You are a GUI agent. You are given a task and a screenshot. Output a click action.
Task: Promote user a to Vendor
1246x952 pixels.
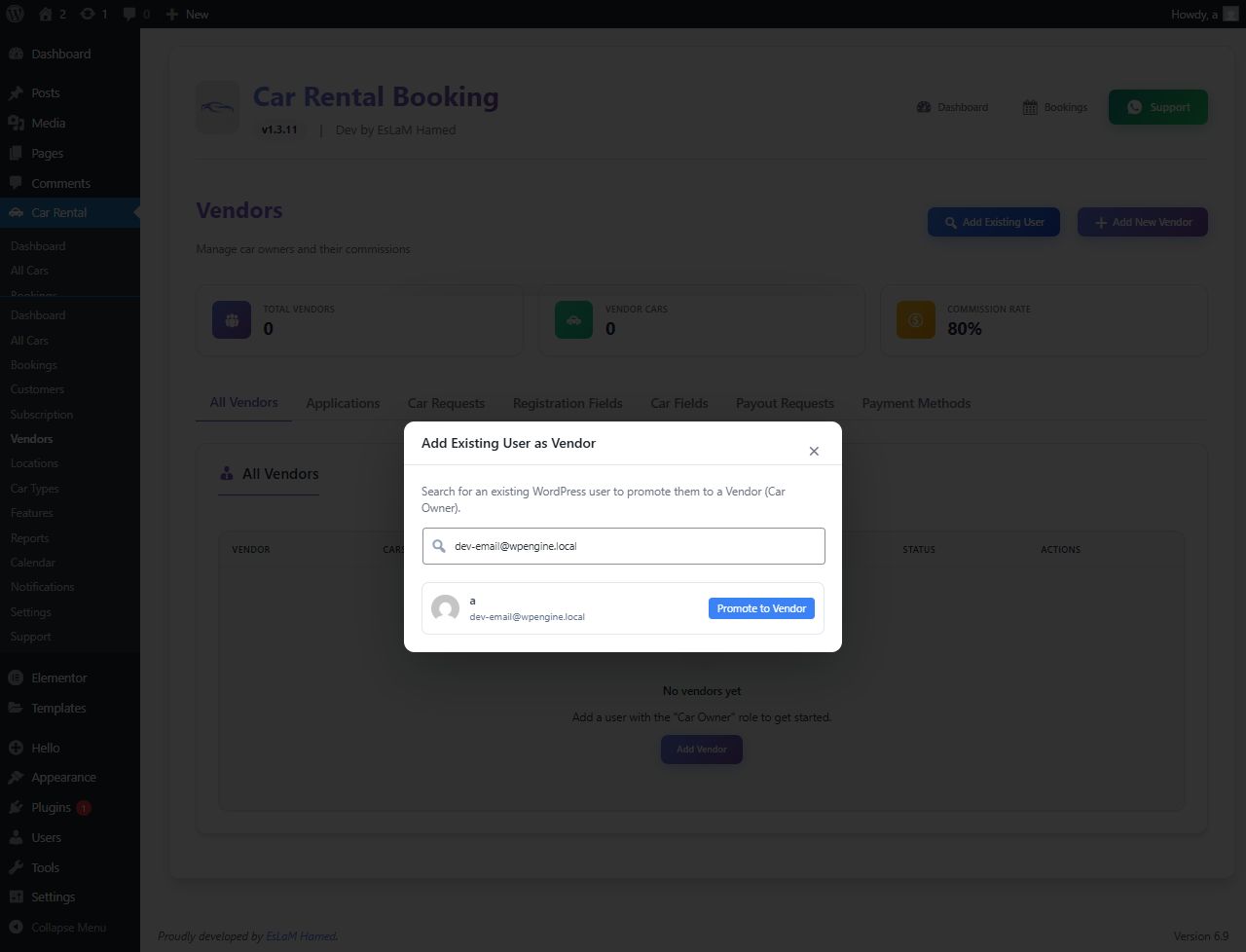pyautogui.click(x=761, y=608)
